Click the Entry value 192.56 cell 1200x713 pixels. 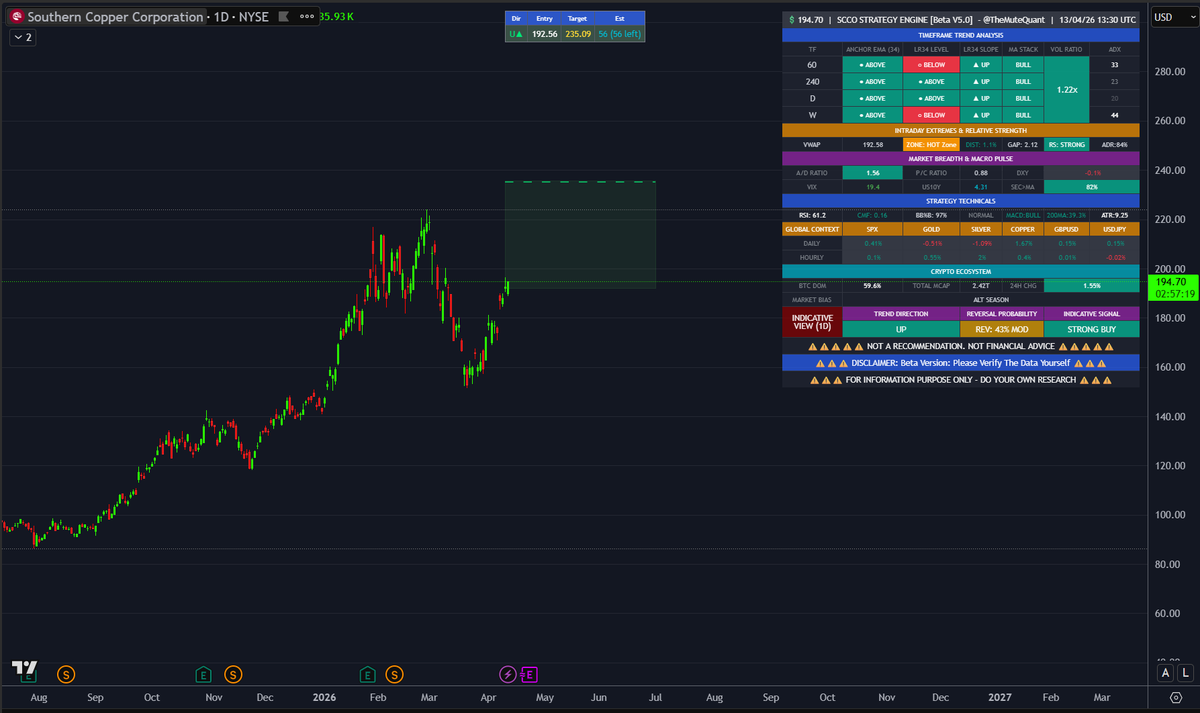pos(545,33)
